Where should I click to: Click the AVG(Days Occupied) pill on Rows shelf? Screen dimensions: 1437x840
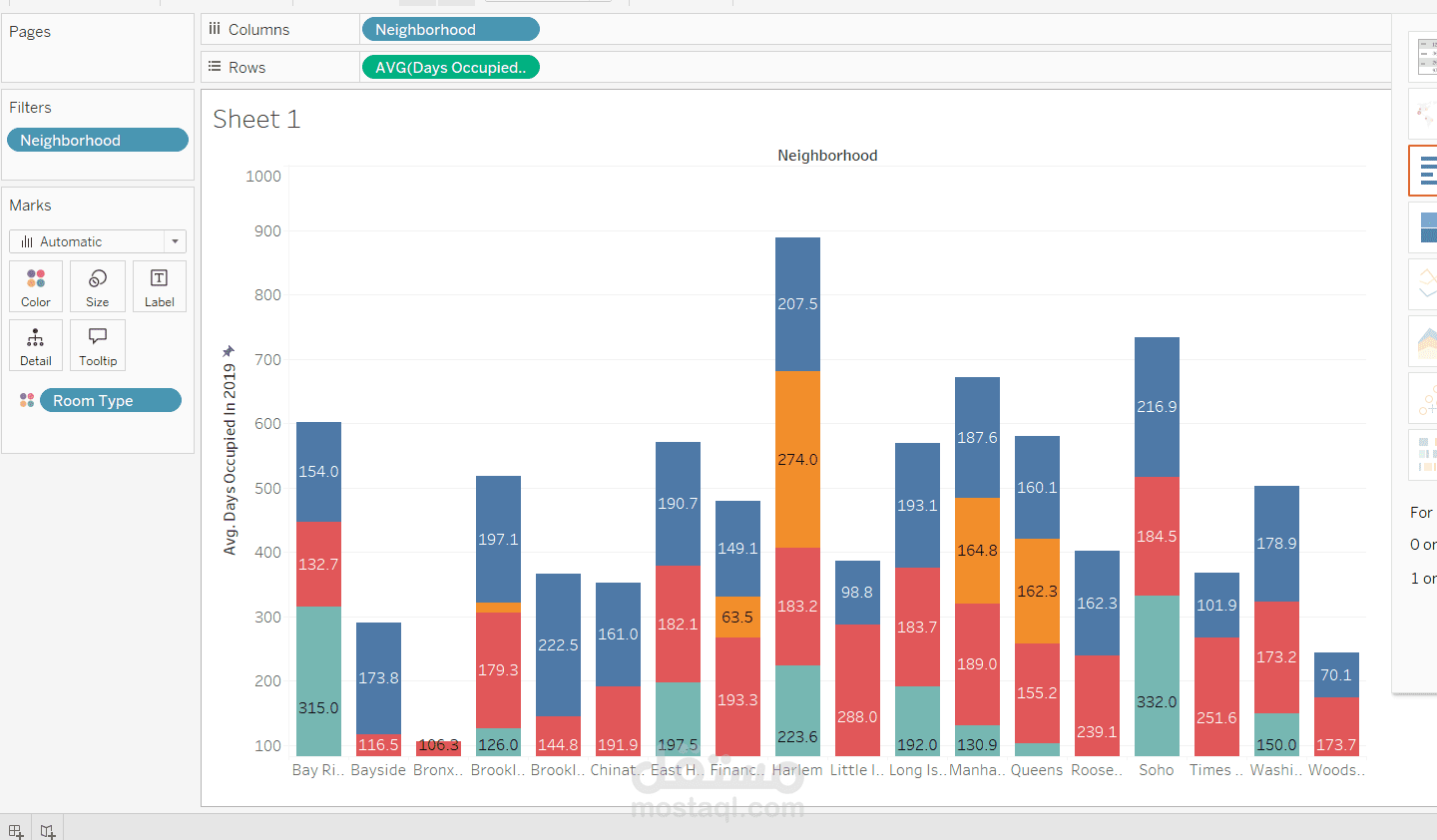[x=450, y=68]
